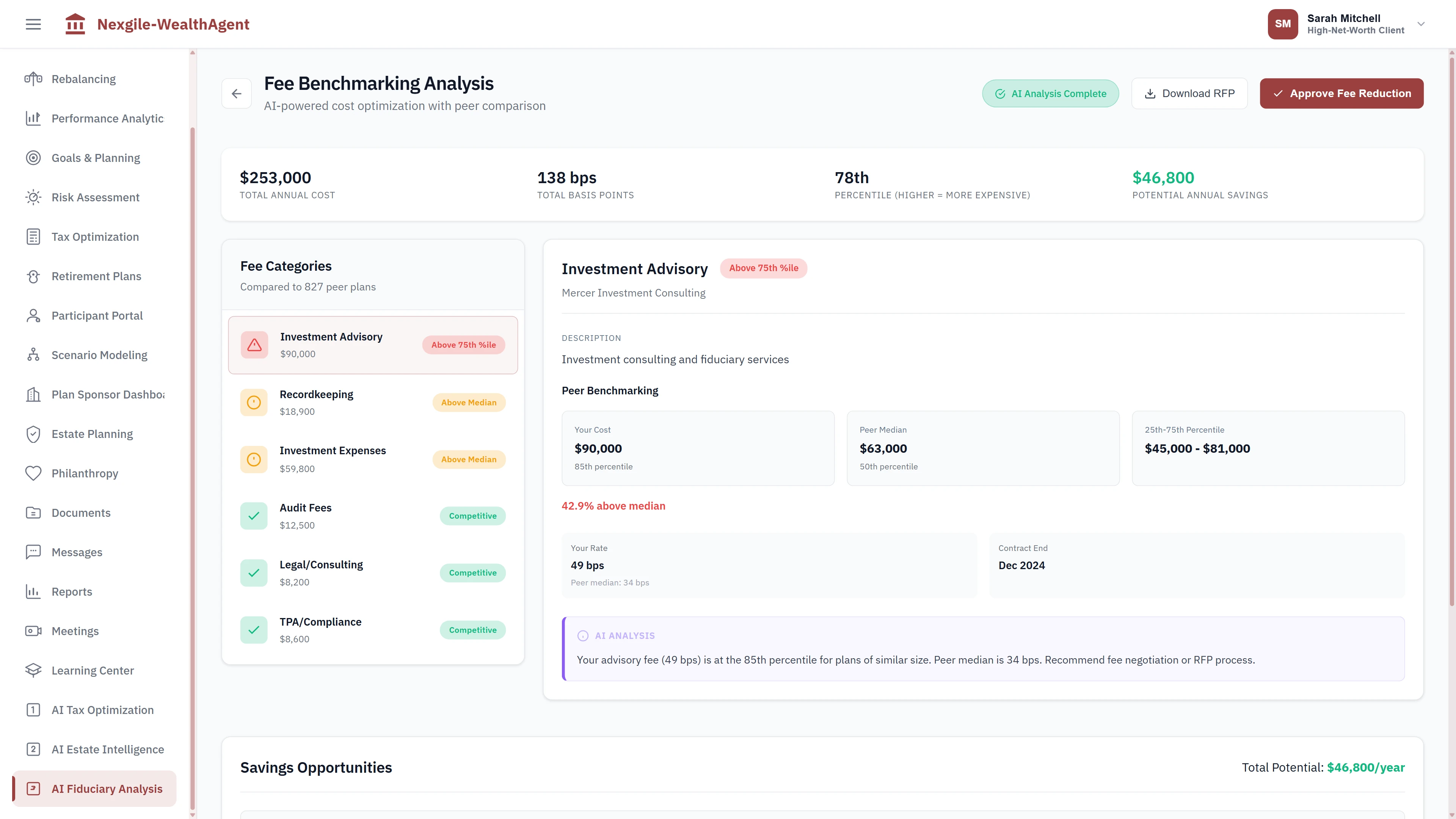Open the hamburger navigation menu
The width and height of the screenshot is (1456, 819).
point(33,24)
